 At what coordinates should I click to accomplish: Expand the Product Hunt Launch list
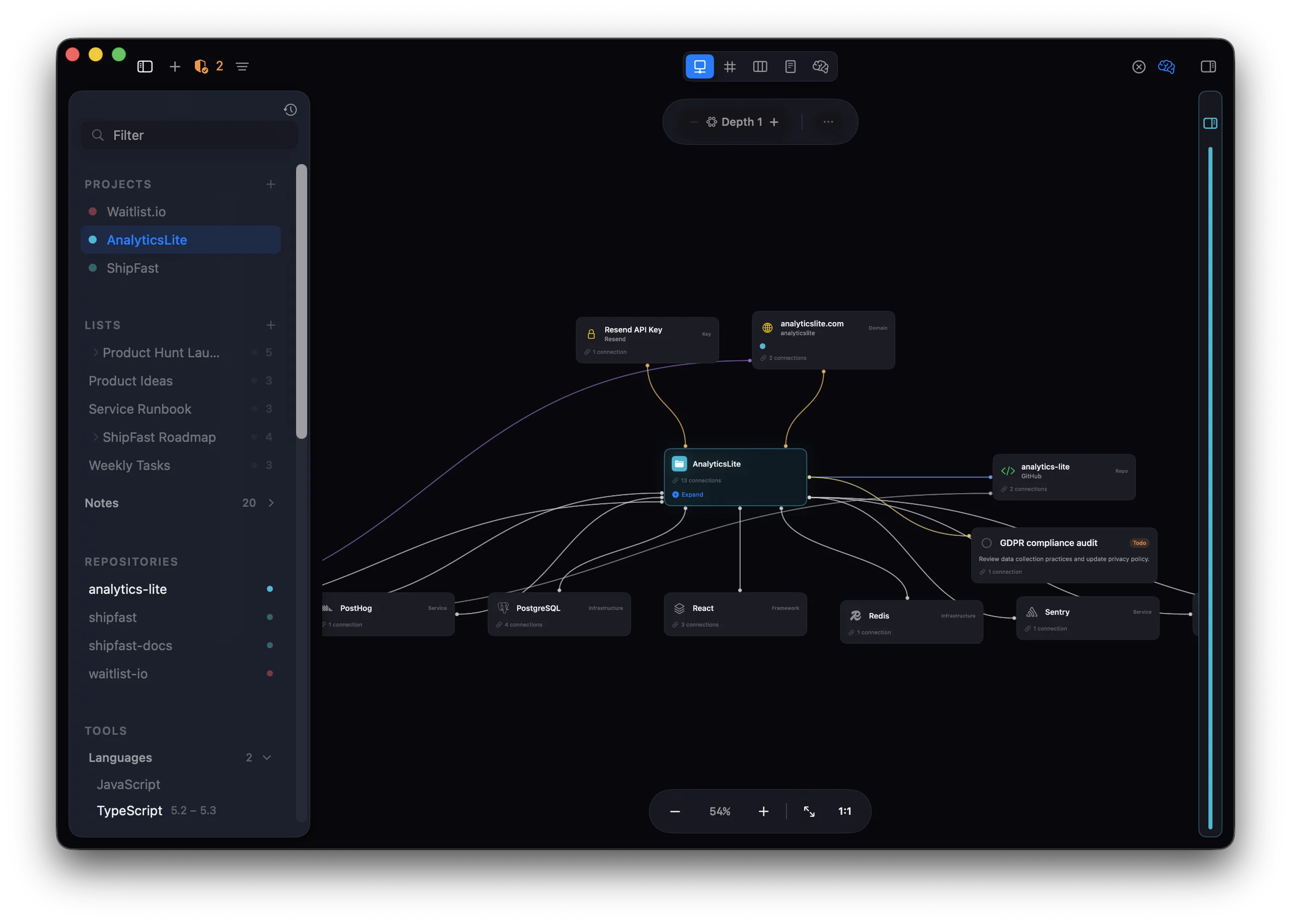pyautogui.click(x=95, y=353)
